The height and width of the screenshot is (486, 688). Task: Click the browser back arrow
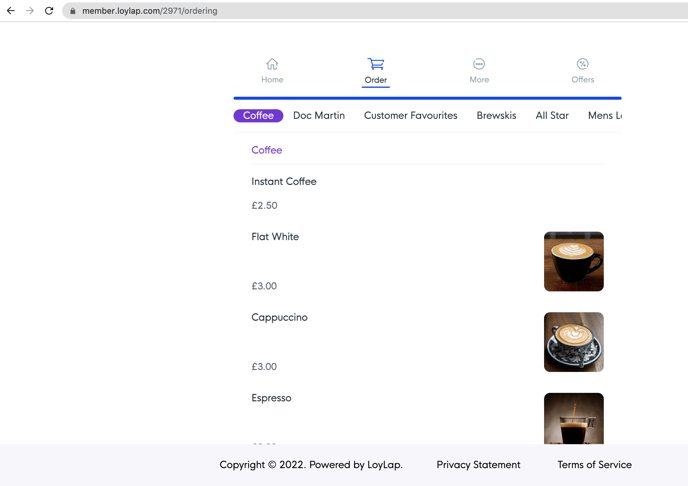11,11
